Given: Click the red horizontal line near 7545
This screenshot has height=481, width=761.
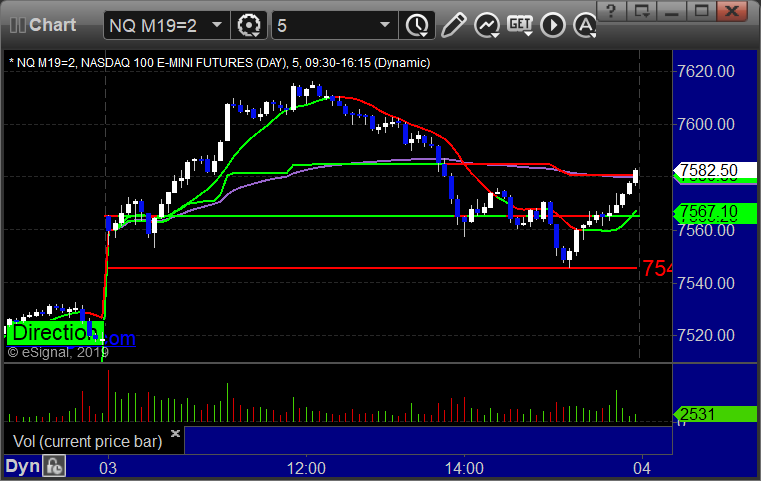Looking at the screenshot, I should coord(372,268).
